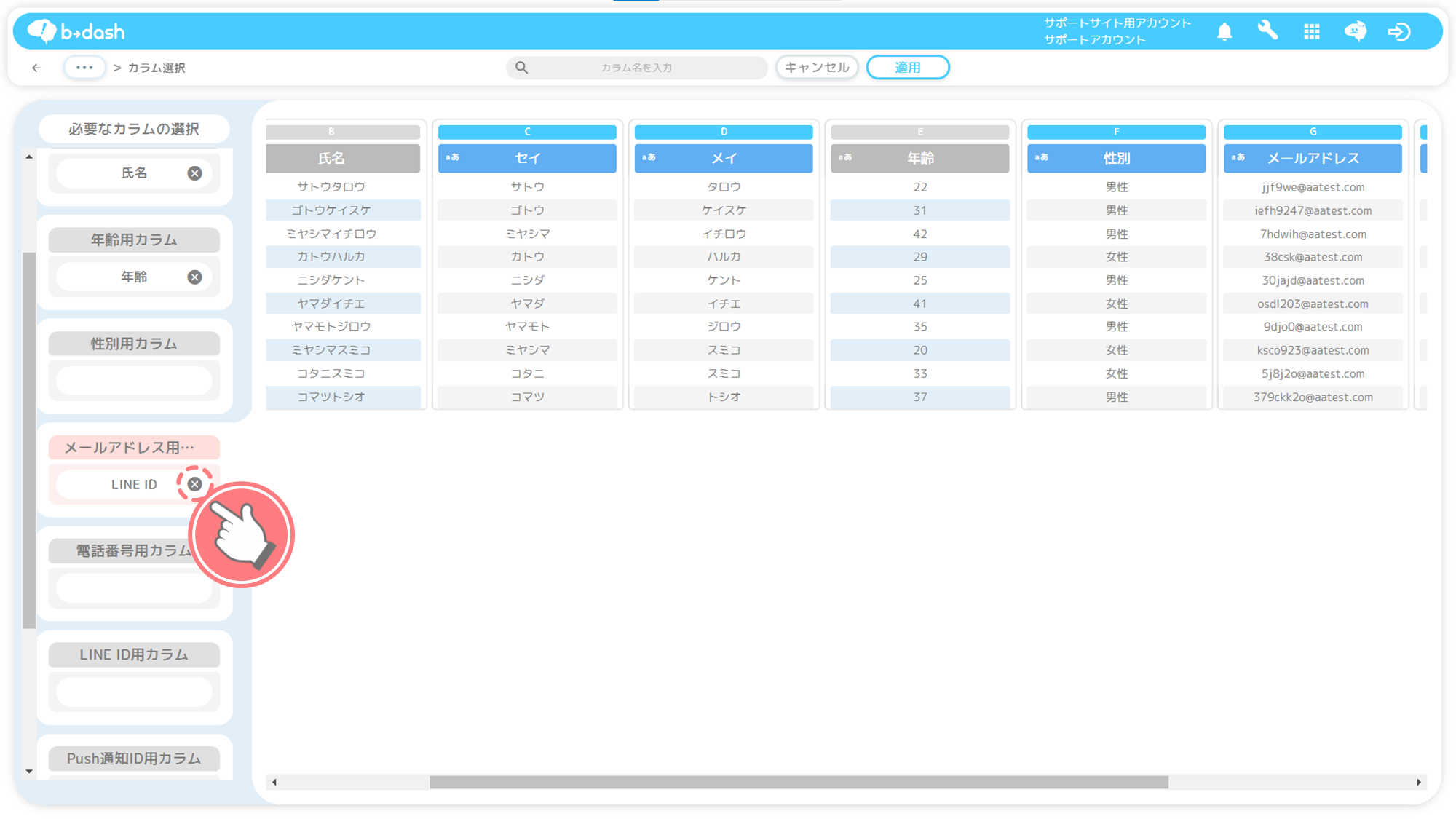
Task: Remove the LINE ID chip
Action: coord(194,484)
